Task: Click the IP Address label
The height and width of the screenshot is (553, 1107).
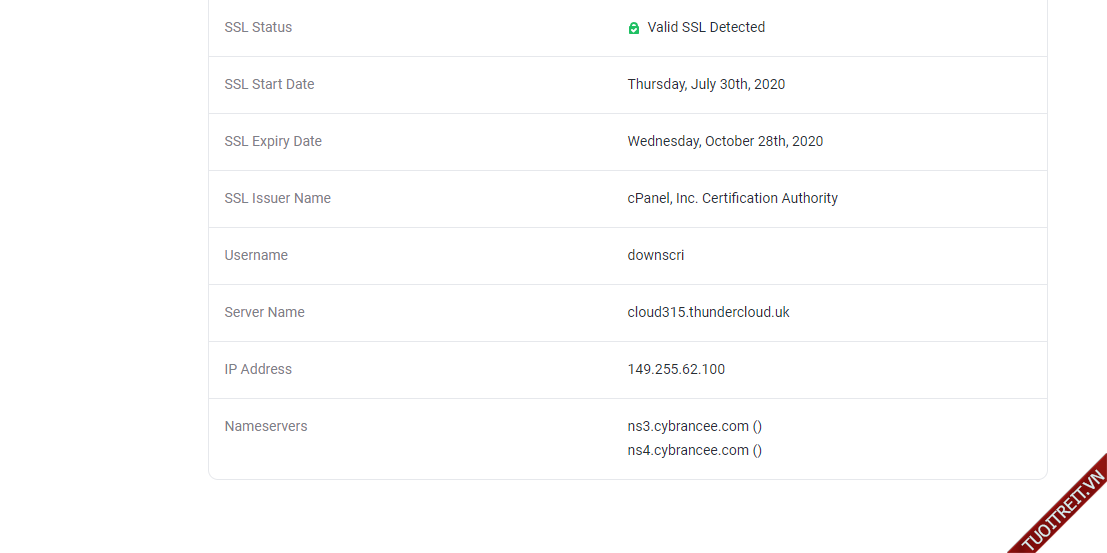Action: click(258, 369)
